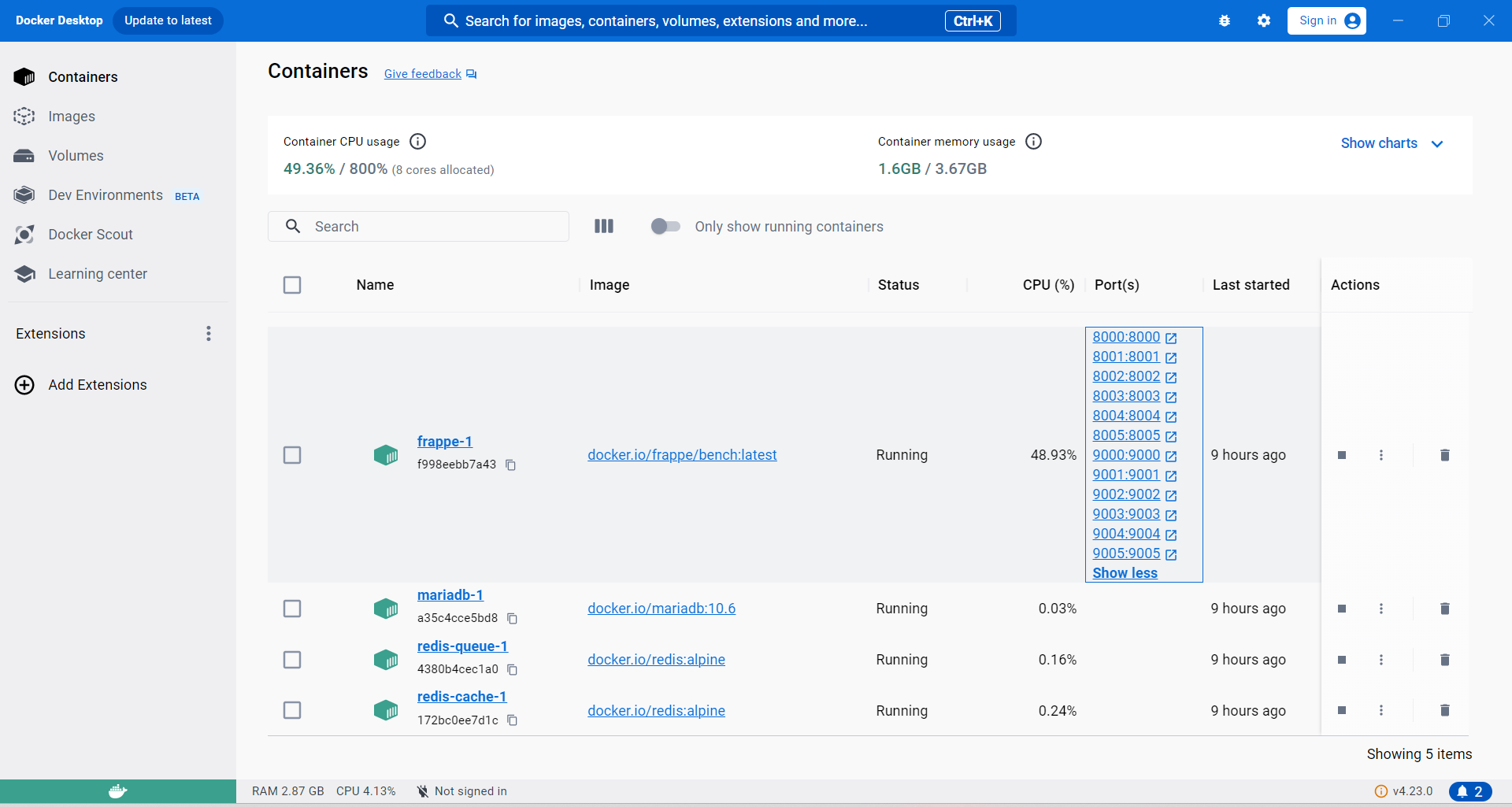Viewport: 1512px width, 807px height.
Task: Stop the redis-cache-1 container
Action: (1342, 710)
